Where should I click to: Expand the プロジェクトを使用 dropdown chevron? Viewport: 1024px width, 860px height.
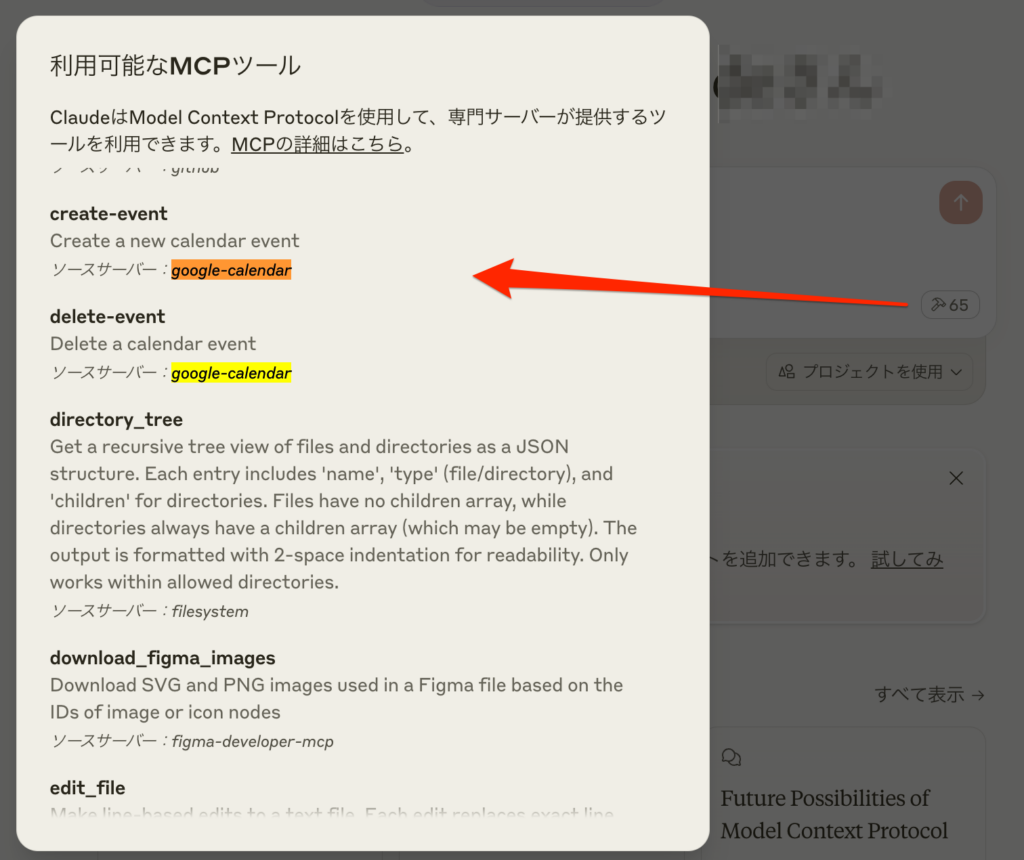(x=956, y=372)
